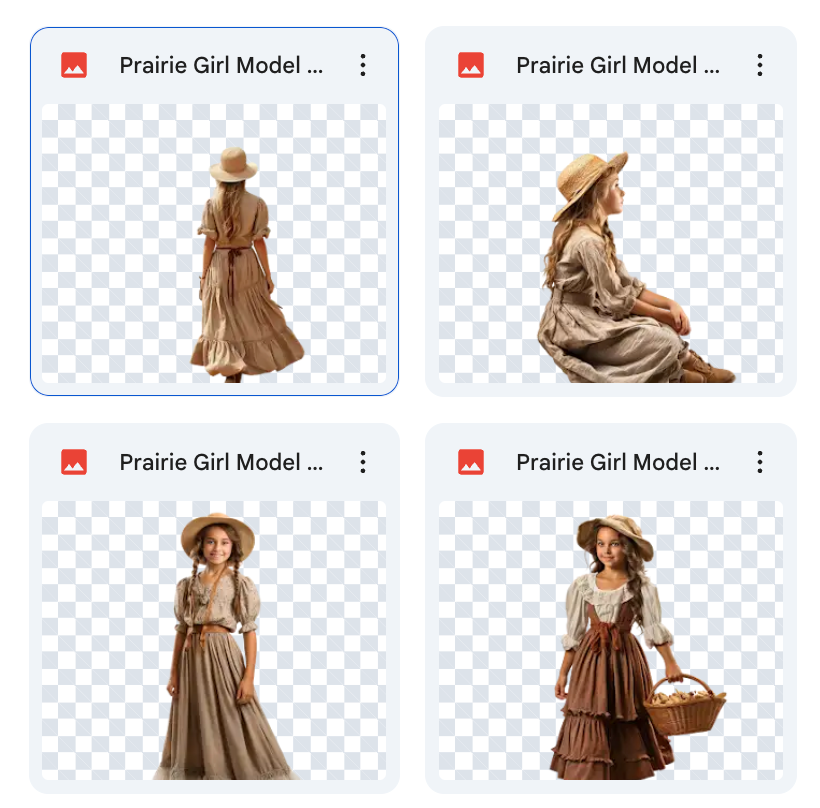Viewport: 820px width, 808px height.
Task: Open three-dot menu for braided girl file
Action: (x=362, y=462)
